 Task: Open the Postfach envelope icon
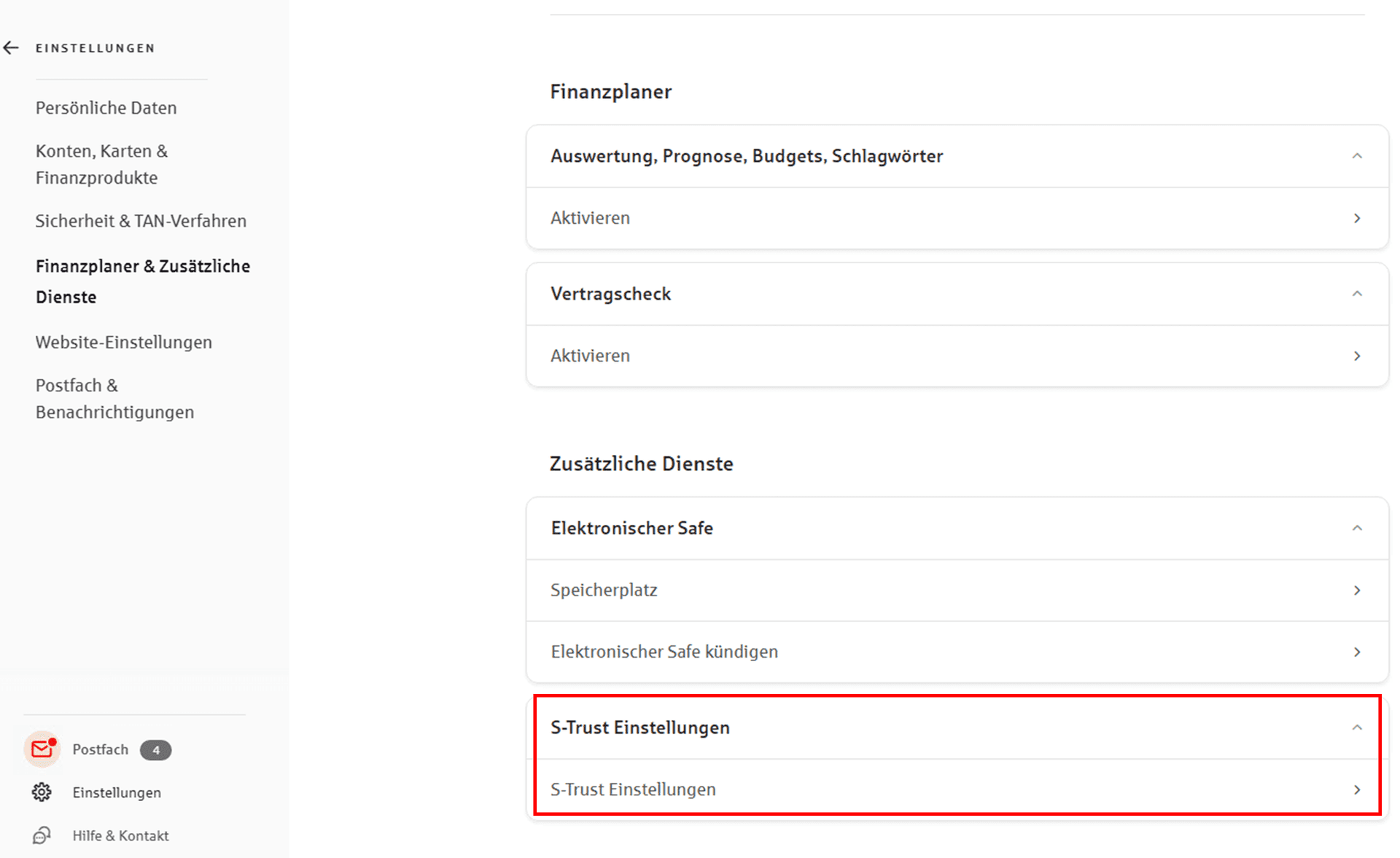coord(42,749)
